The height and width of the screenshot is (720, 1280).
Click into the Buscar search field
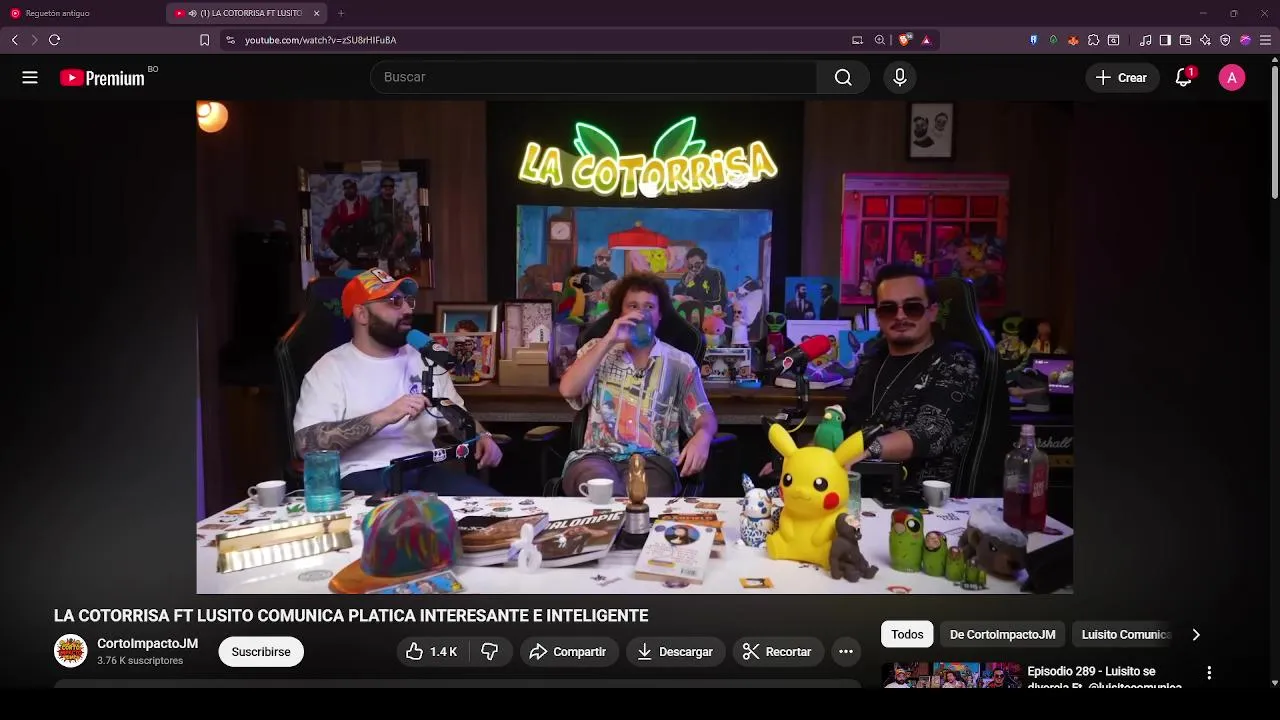pos(594,77)
